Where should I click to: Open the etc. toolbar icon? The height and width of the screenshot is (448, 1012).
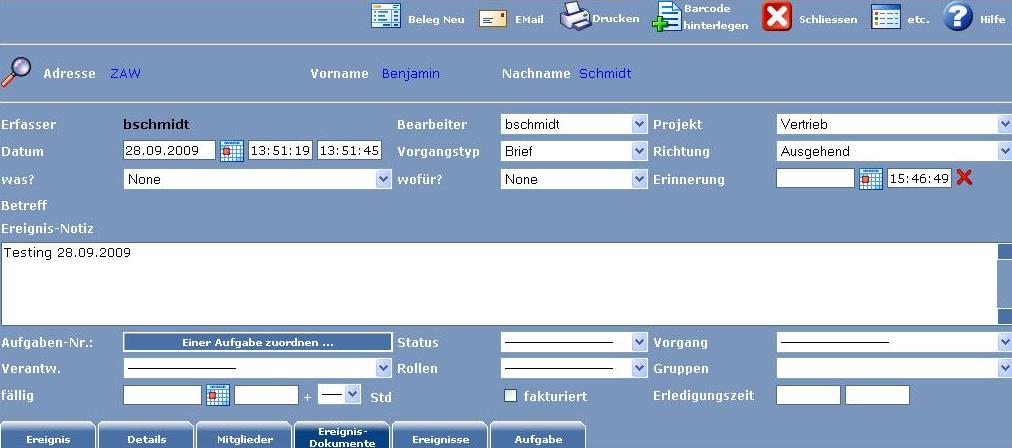[x=886, y=18]
